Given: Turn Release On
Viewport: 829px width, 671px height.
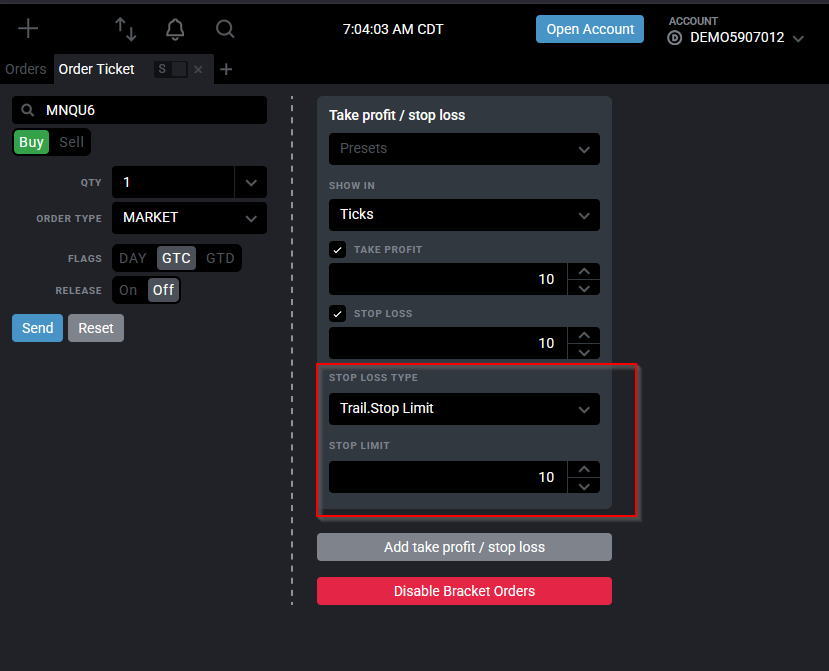Looking at the screenshot, I should pyautogui.click(x=128, y=290).
